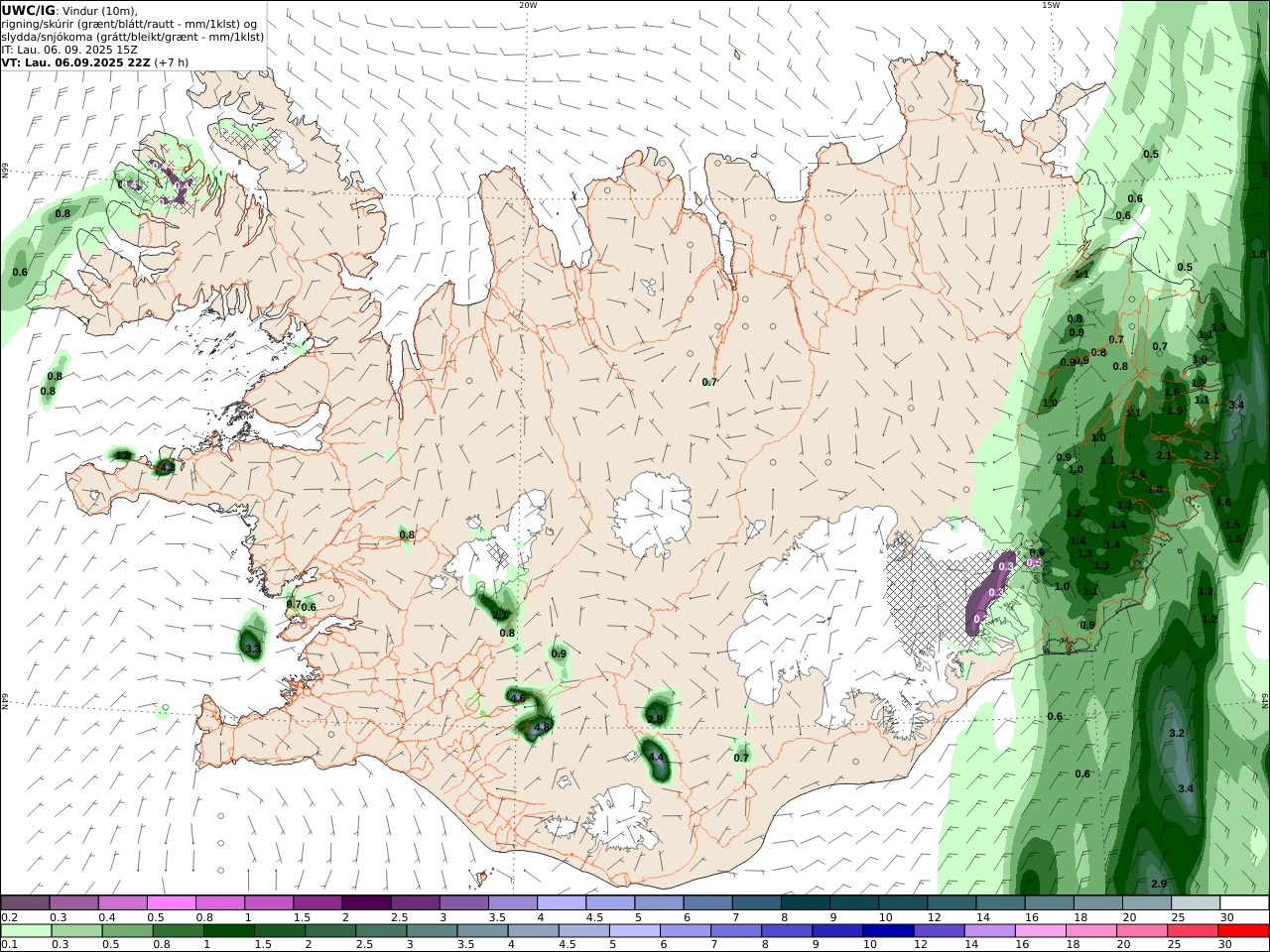The width and height of the screenshot is (1270, 952).
Task: Click the 2.8 precipitation value on map
Action: tap(655, 719)
